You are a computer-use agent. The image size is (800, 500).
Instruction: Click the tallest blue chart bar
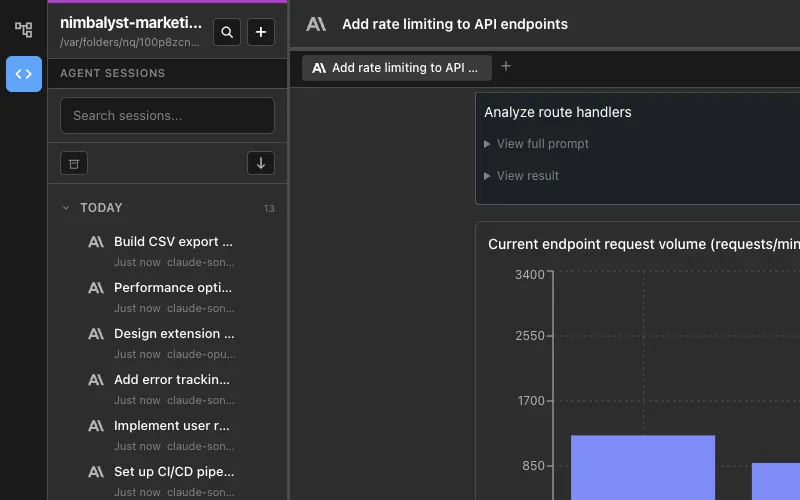click(642, 467)
